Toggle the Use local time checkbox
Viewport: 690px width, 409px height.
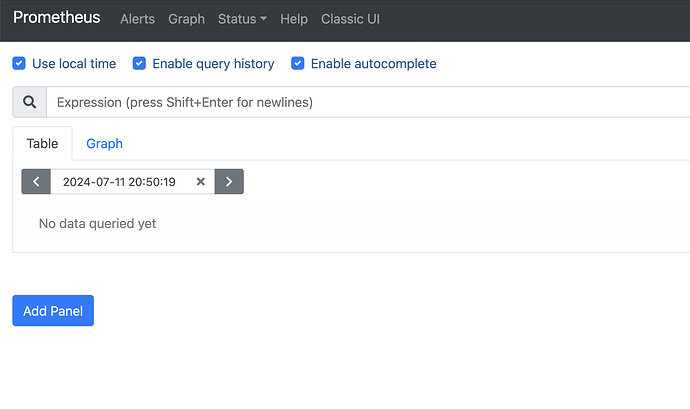[x=19, y=63]
